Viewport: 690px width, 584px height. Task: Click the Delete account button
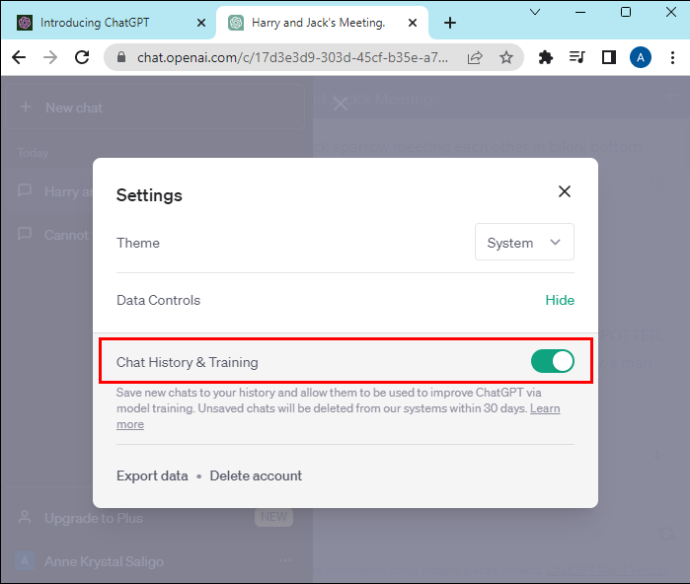pyautogui.click(x=256, y=476)
